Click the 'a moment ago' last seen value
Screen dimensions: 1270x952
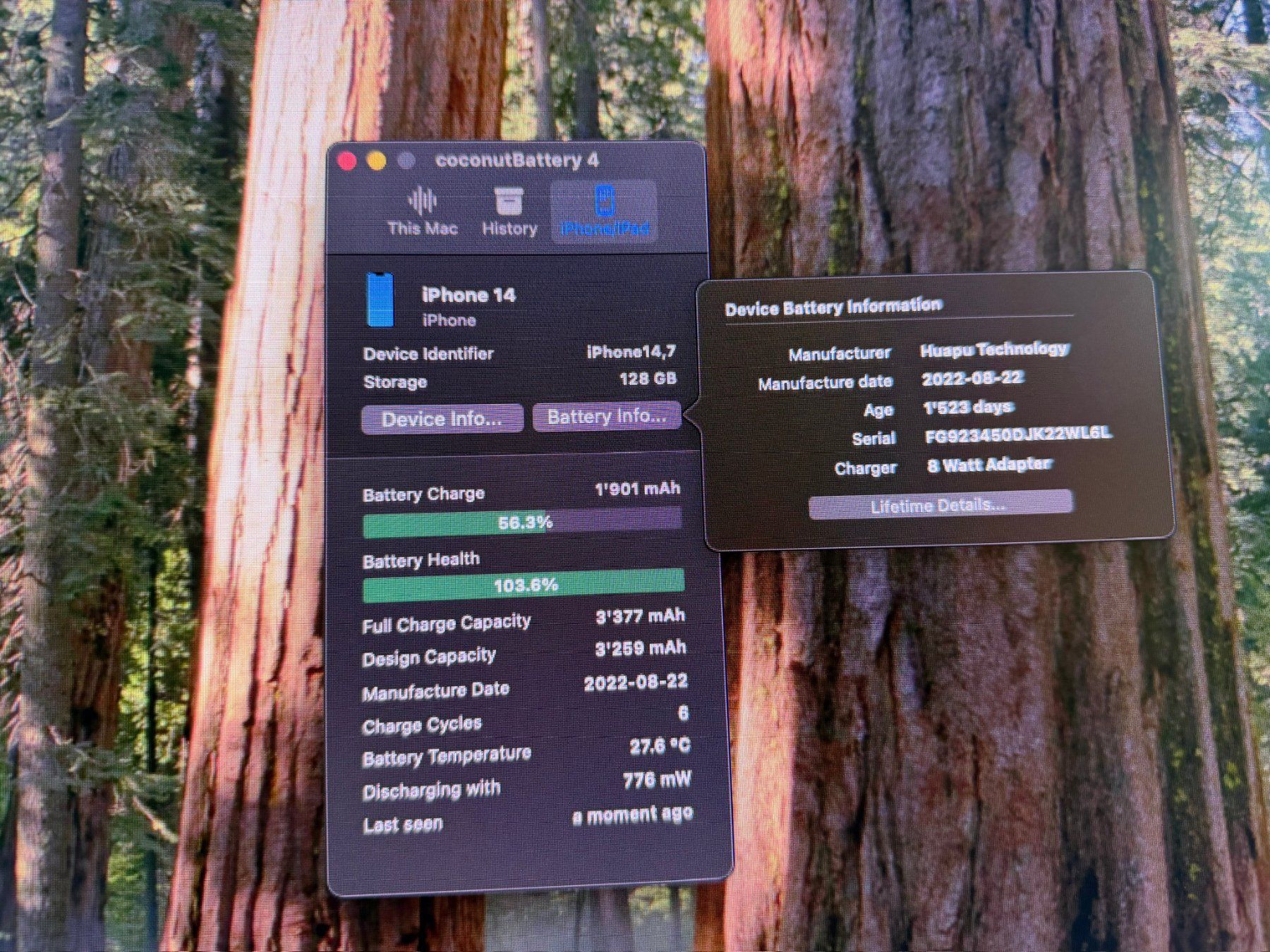coord(632,815)
